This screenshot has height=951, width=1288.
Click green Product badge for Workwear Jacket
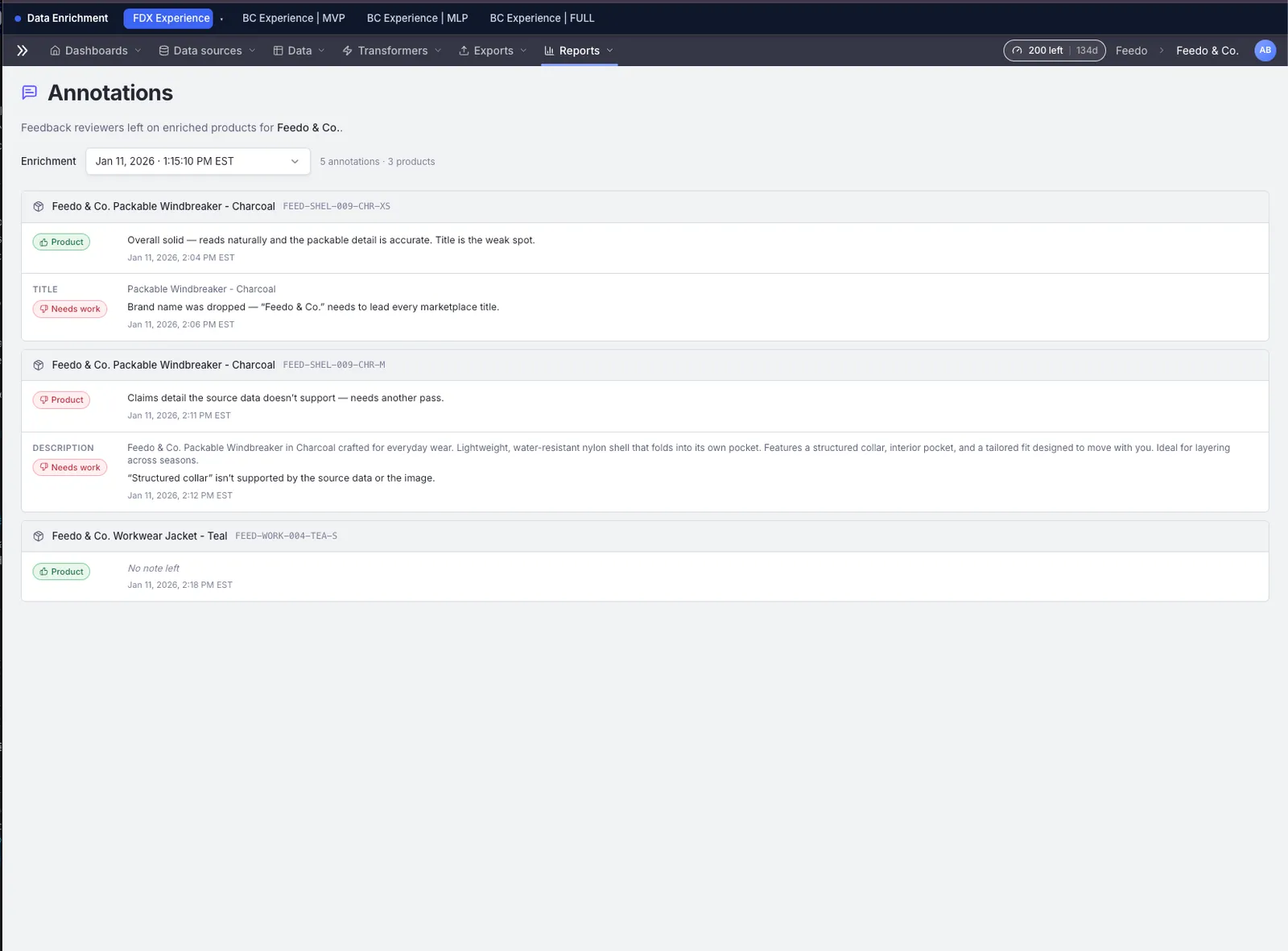tap(61, 572)
